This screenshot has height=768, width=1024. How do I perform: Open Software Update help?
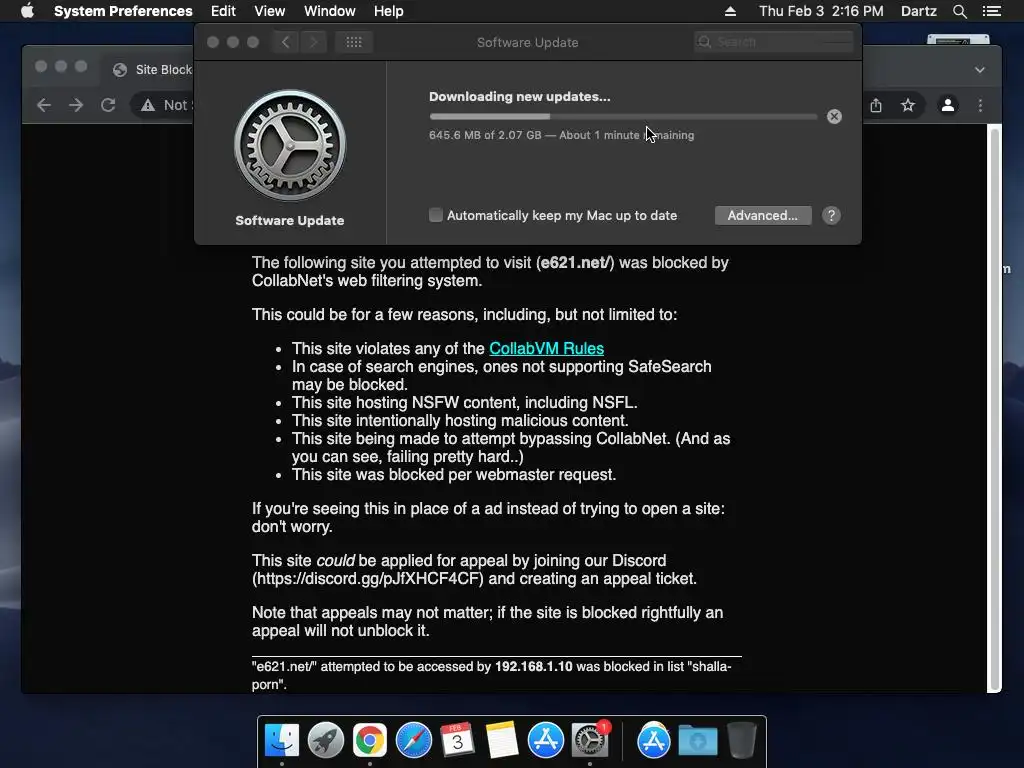(x=831, y=216)
